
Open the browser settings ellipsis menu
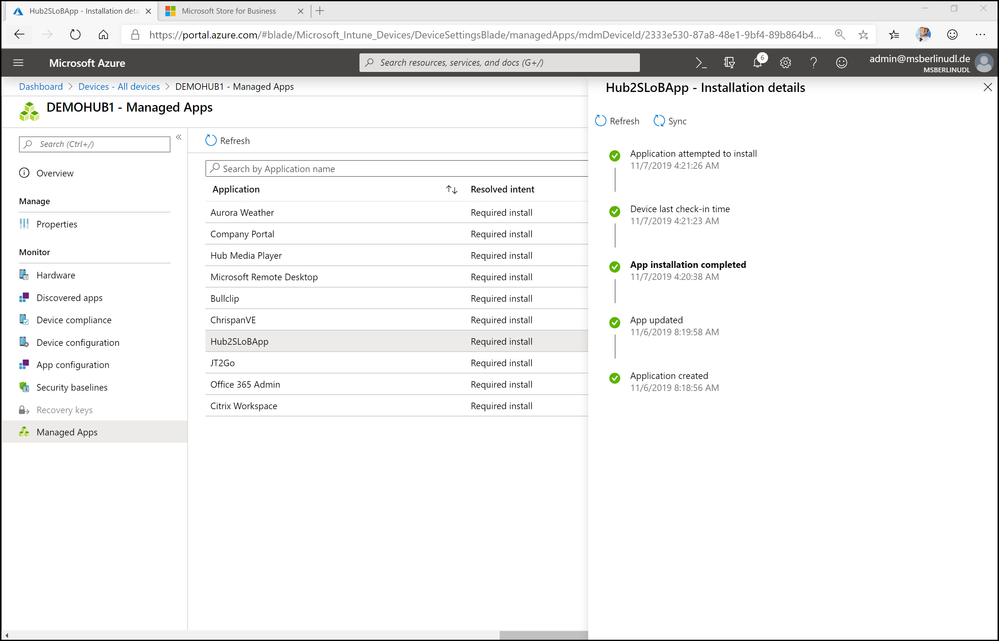(980, 34)
